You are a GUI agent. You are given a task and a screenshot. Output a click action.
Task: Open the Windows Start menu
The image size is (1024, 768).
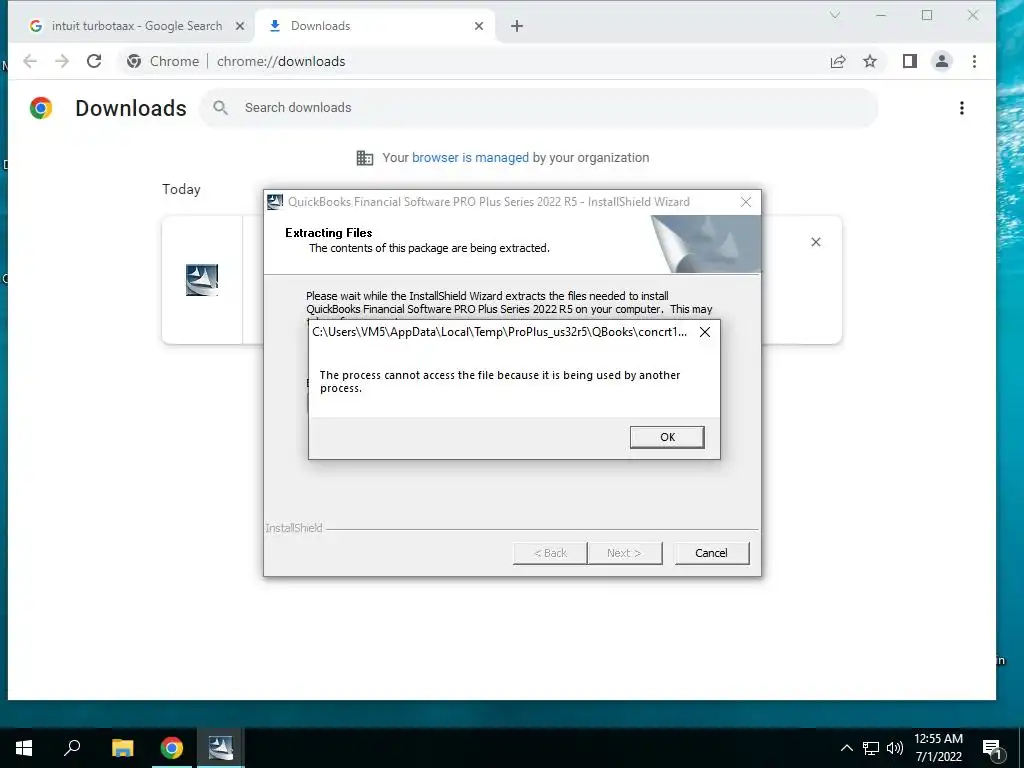pos(24,748)
